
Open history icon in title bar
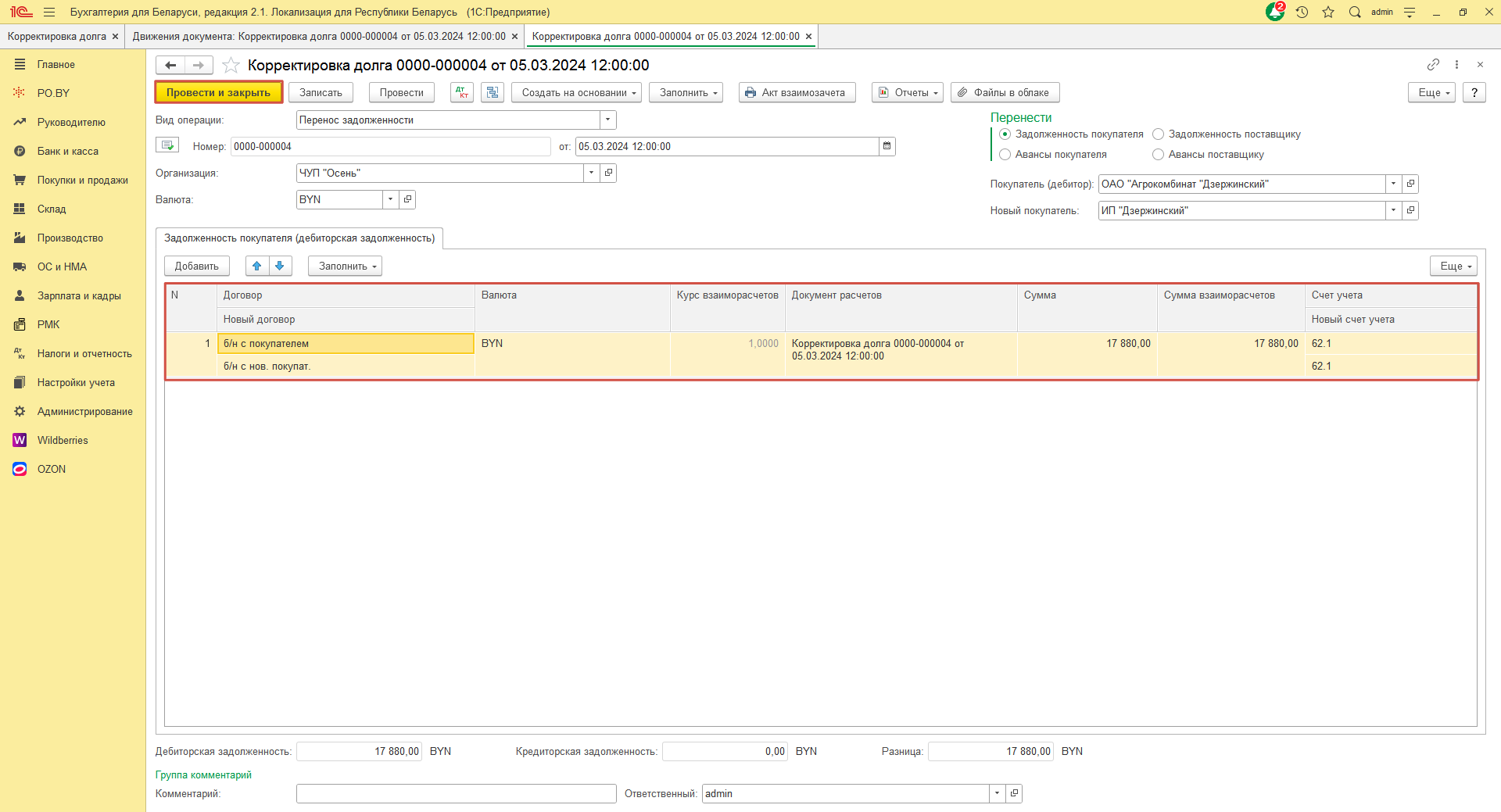(x=1302, y=12)
